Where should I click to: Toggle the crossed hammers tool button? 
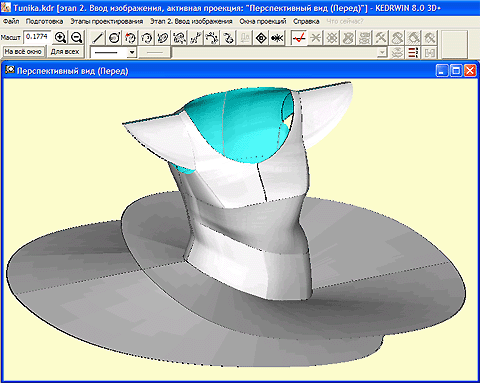(380, 38)
